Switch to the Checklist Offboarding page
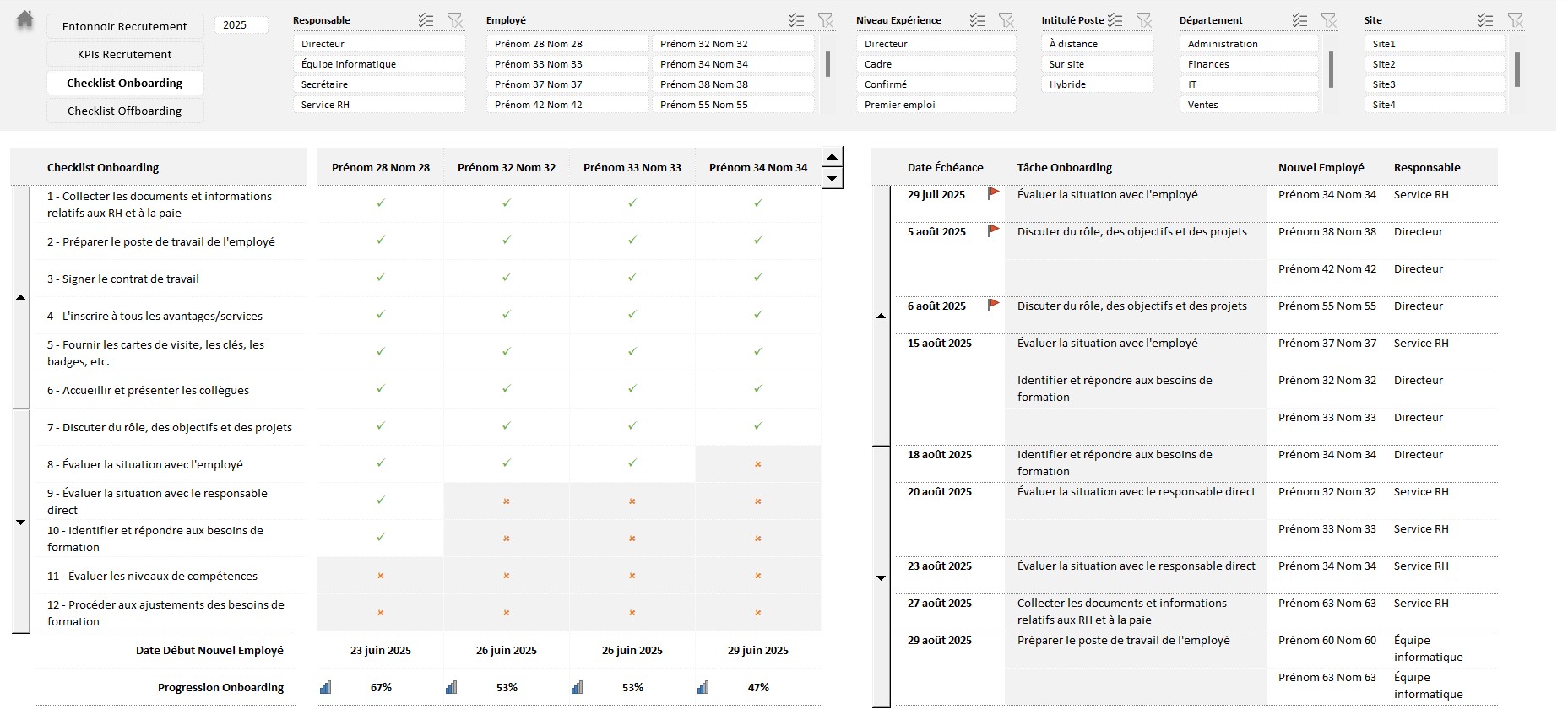This screenshot has height=720, width=1568. [125, 111]
